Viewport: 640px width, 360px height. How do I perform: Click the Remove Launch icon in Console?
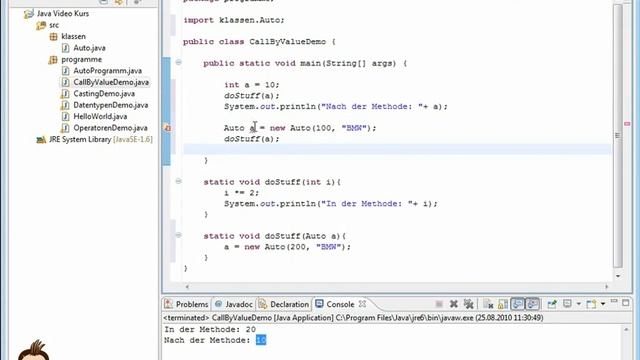[x=453, y=304]
